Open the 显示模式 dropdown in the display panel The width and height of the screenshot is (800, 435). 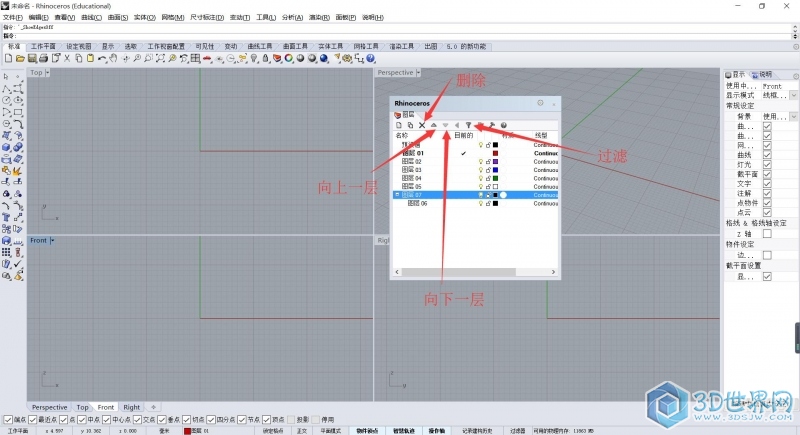click(x=793, y=95)
